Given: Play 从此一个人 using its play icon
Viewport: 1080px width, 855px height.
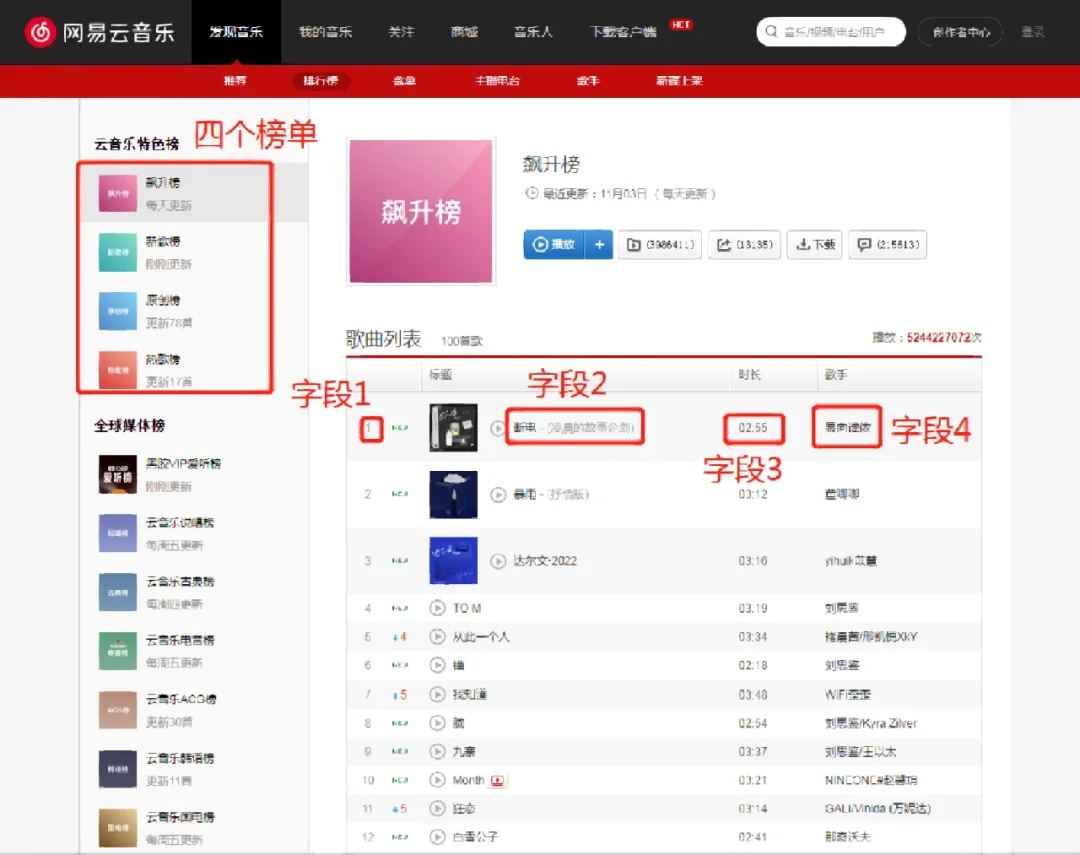Looking at the screenshot, I should (437, 637).
